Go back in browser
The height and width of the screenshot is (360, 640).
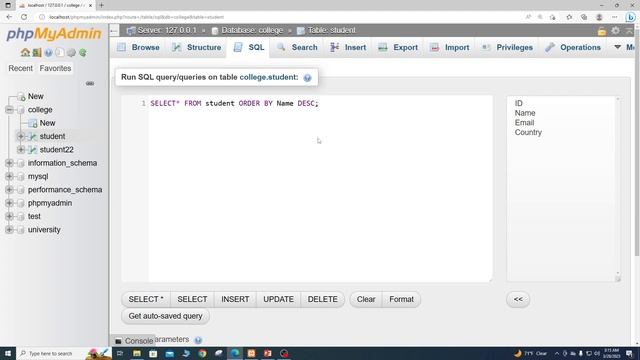(x=9, y=17)
